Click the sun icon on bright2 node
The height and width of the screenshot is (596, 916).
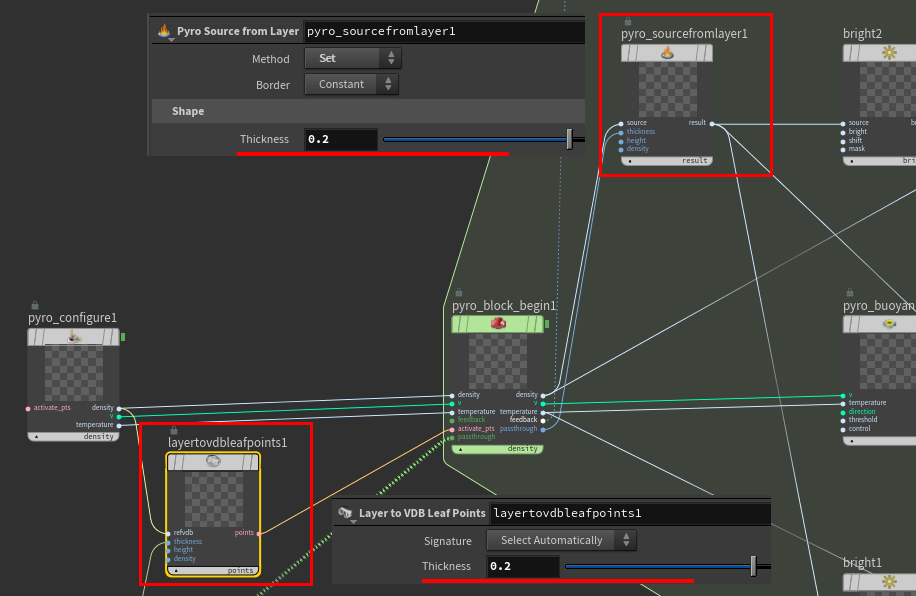889,53
